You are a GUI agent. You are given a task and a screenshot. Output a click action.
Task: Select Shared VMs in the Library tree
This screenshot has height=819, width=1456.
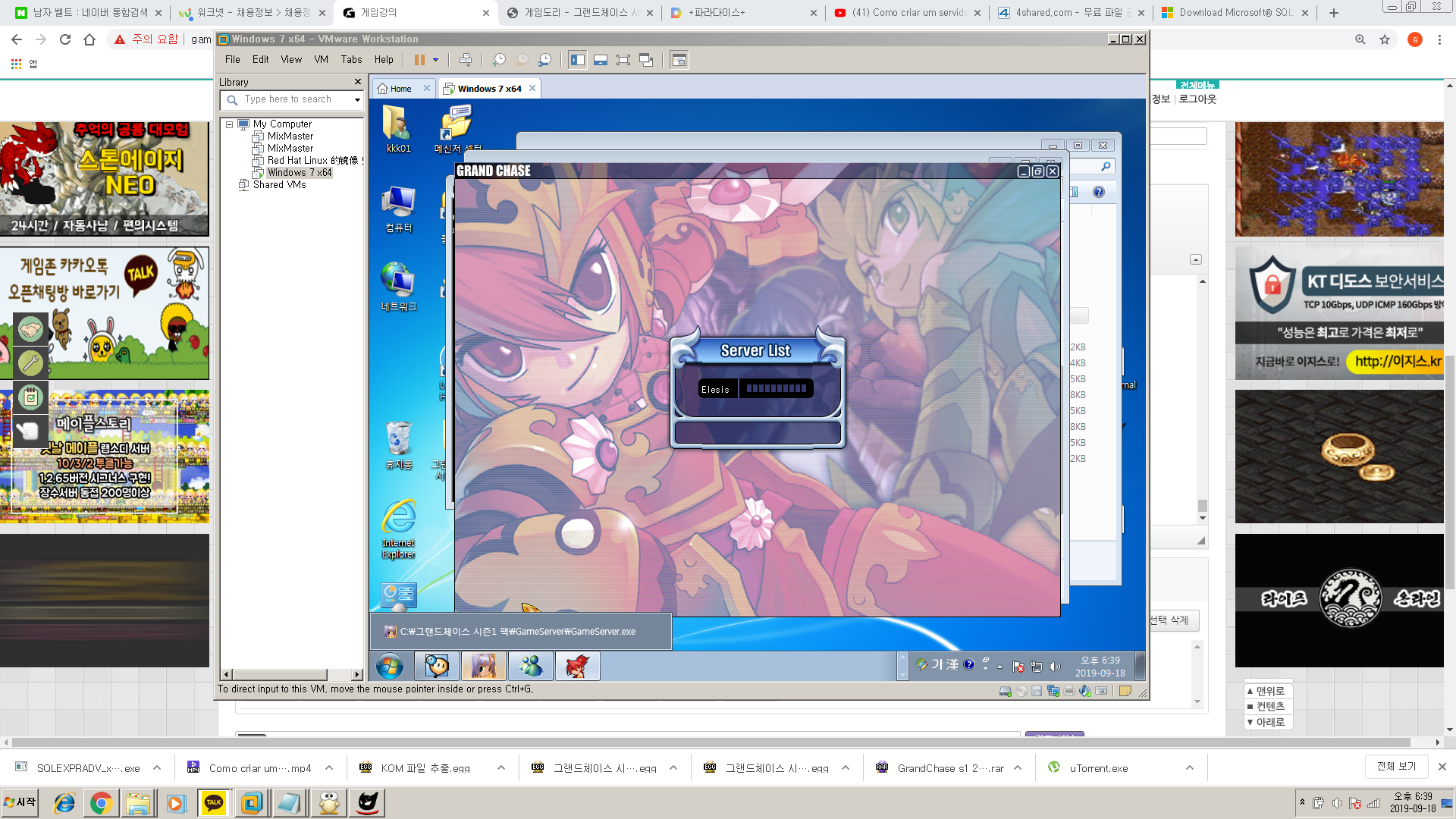(x=279, y=185)
